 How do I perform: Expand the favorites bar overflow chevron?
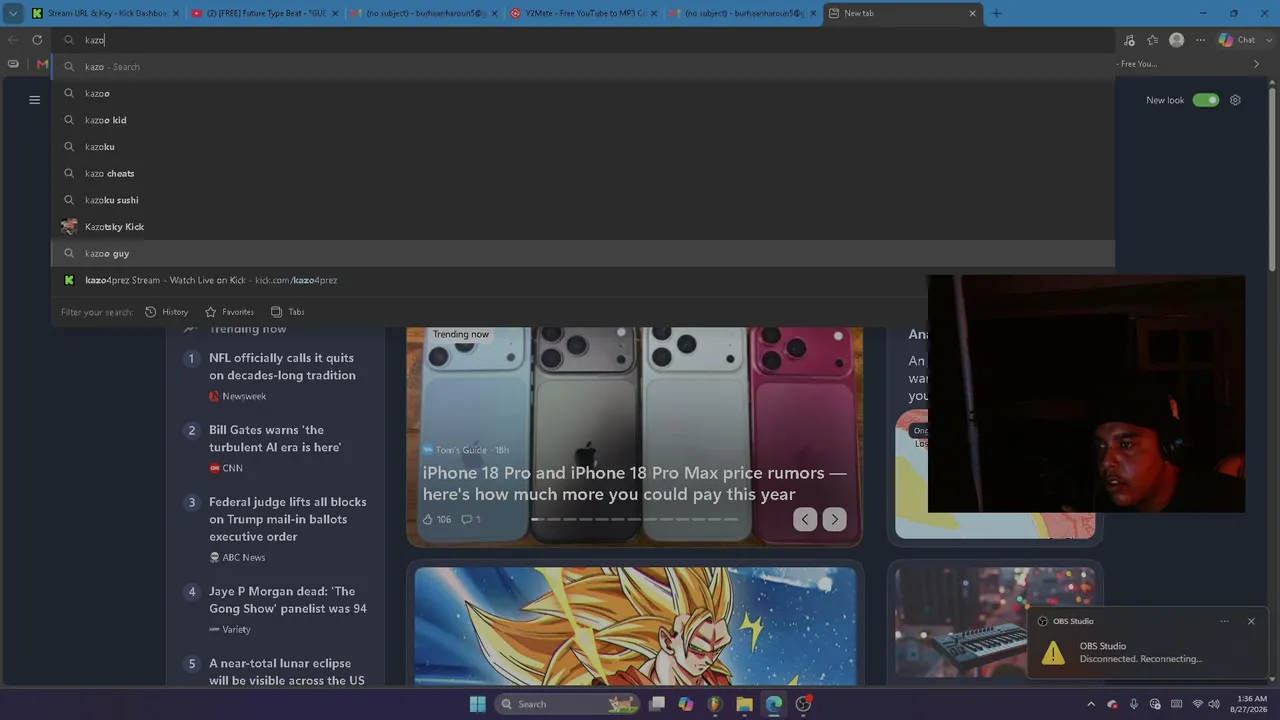point(1257,64)
